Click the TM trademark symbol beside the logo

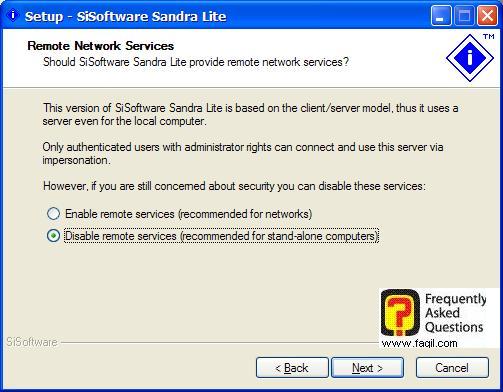488,36
